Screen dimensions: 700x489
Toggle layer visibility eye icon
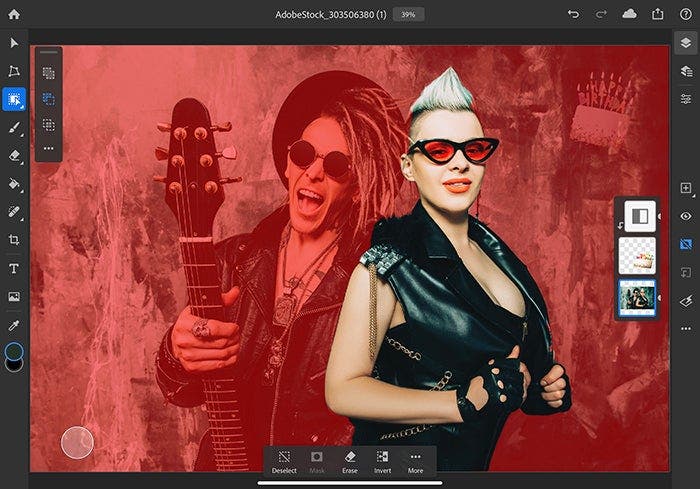(x=686, y=215)
